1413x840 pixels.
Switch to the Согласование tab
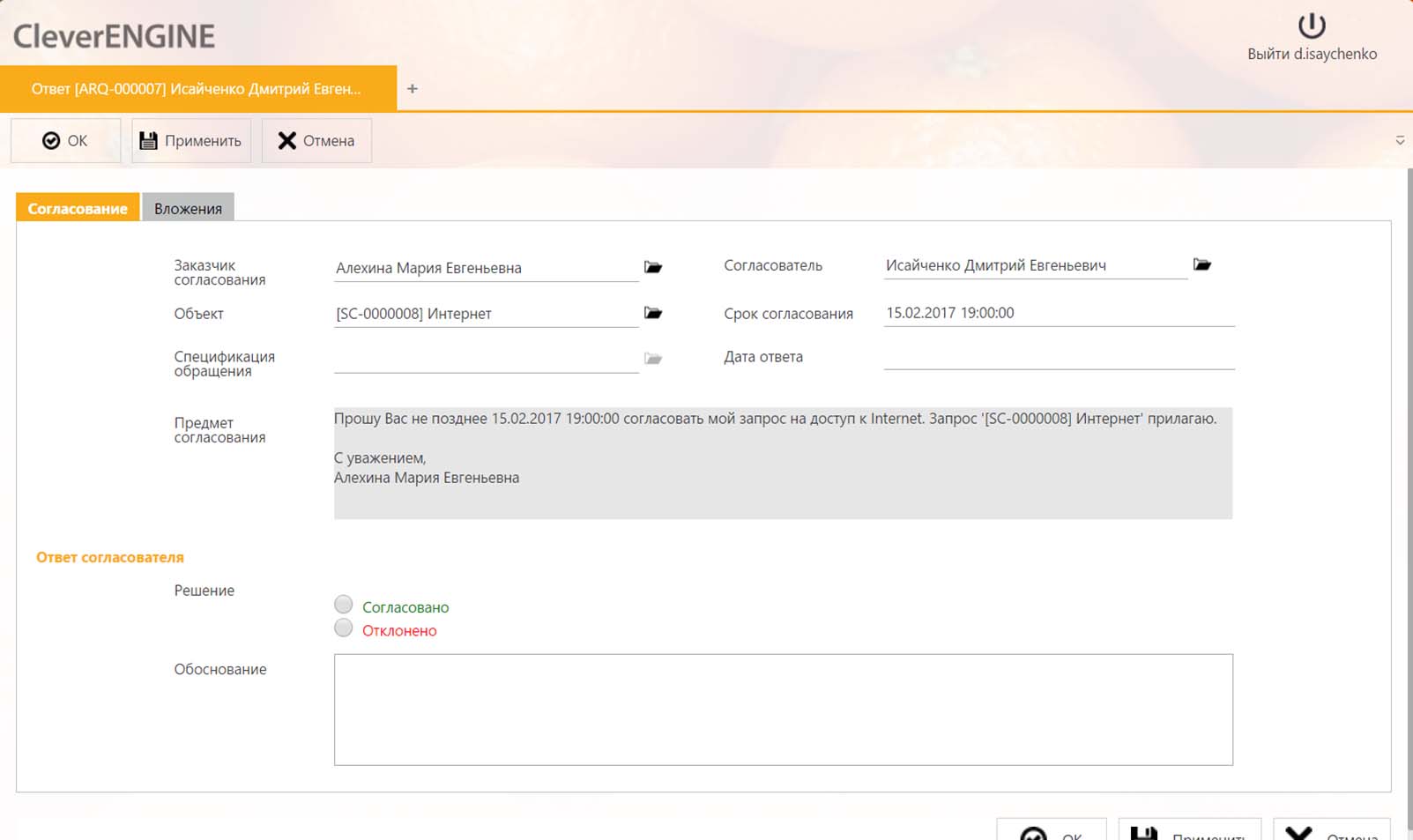point(78,208)
